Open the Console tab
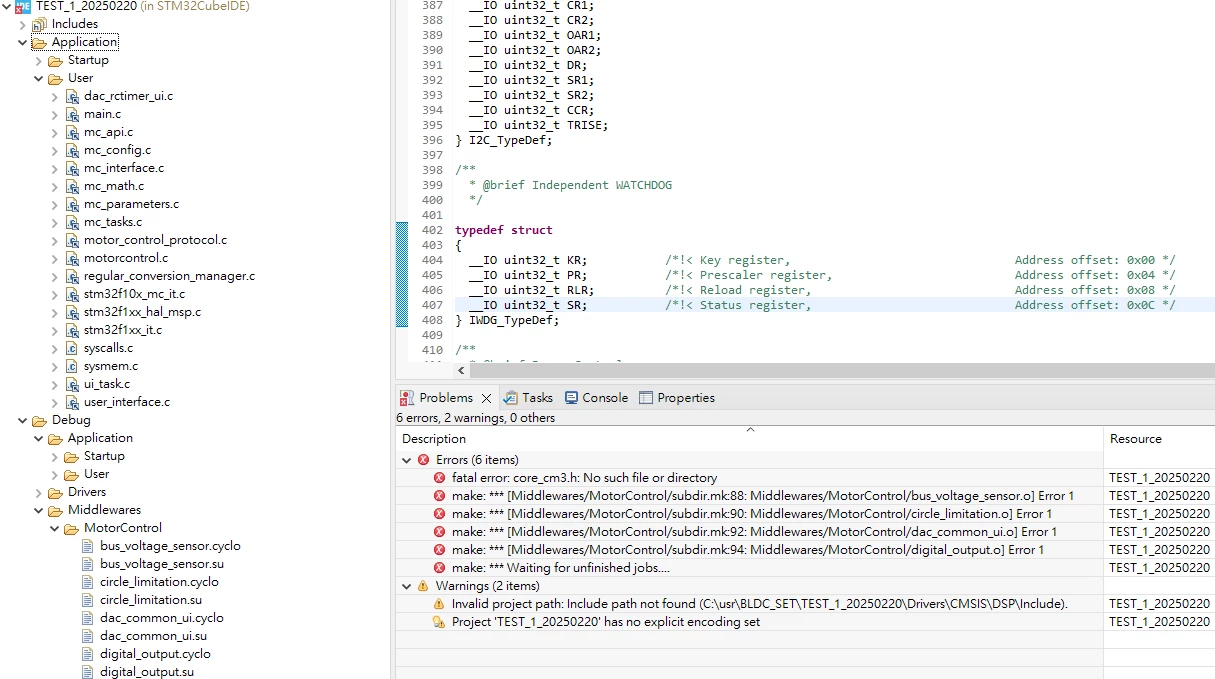The image size is (1215, 679). (x=596, y=398)
